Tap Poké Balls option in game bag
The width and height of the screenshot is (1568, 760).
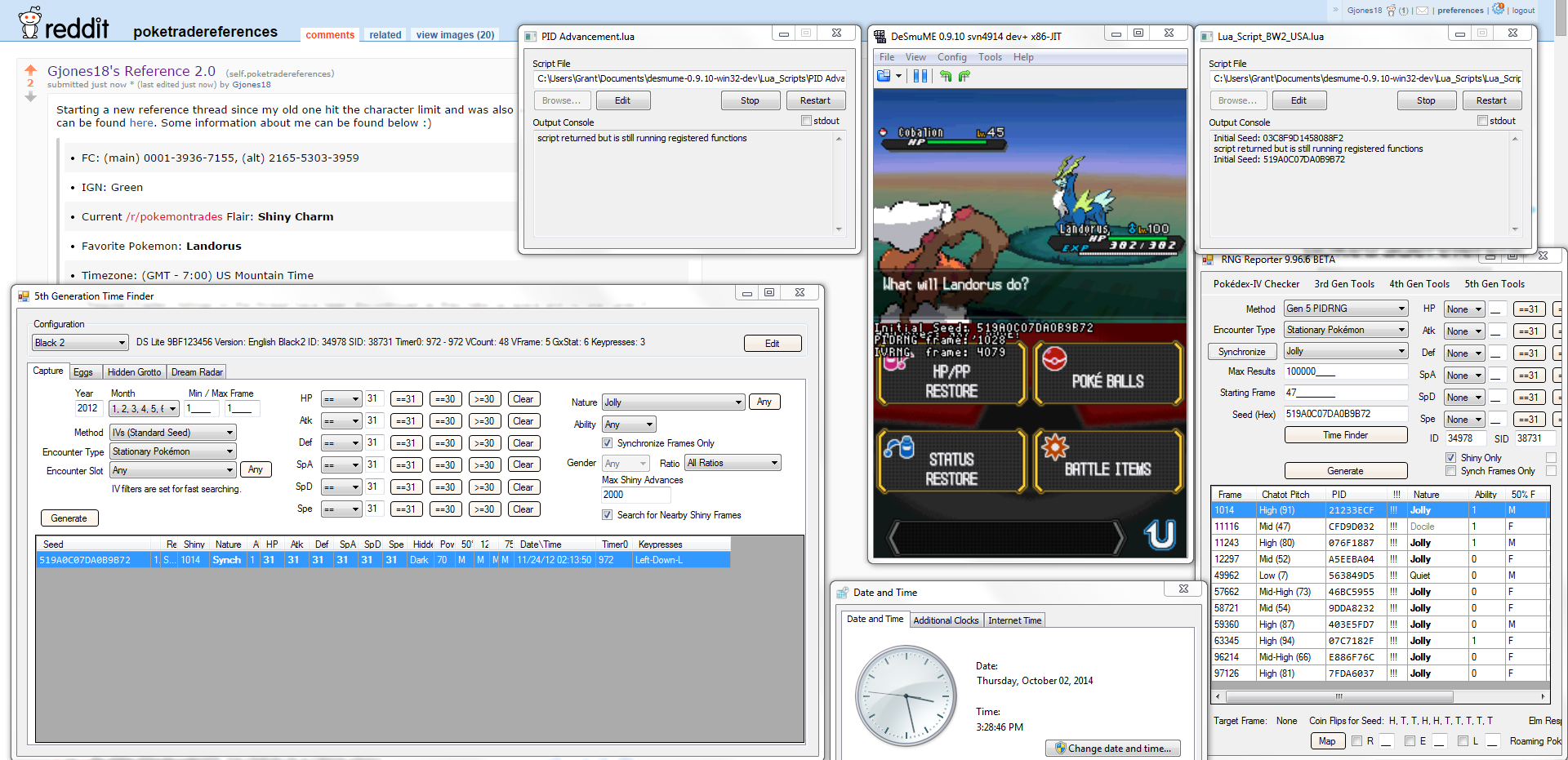coord(1108,374)
